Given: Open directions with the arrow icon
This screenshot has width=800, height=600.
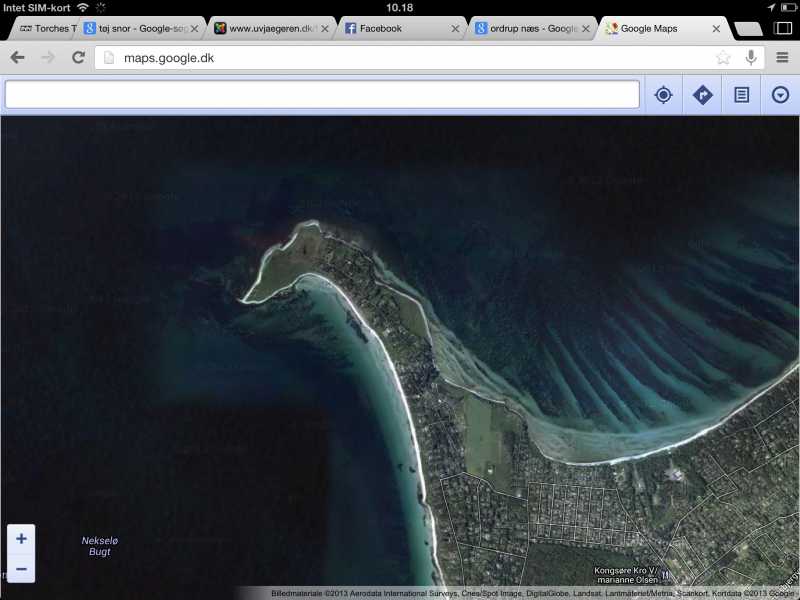Looking at the screenshot, I should click(x=703, y=95).
